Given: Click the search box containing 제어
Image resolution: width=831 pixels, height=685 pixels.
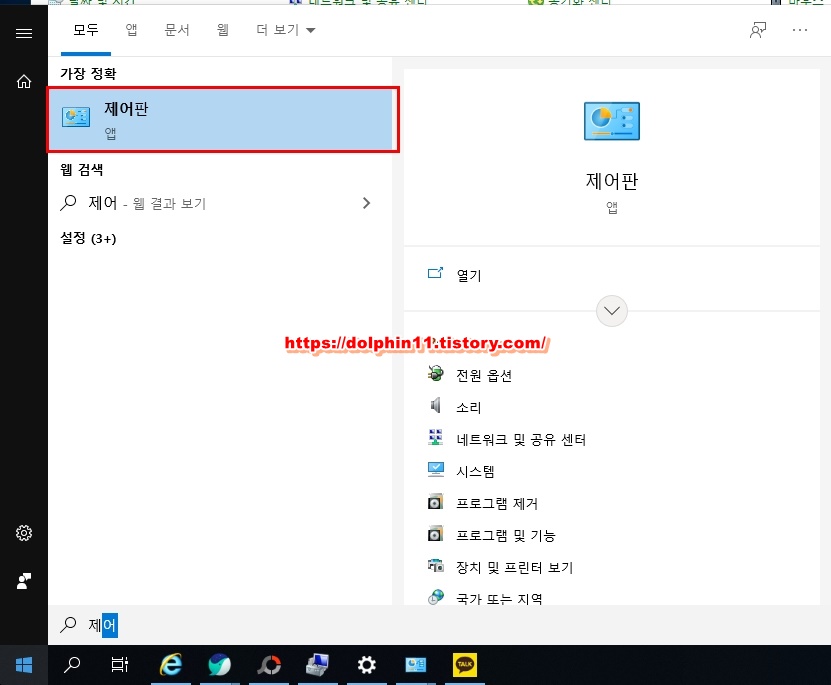Looking at the screenshot, I should [439, 625].
